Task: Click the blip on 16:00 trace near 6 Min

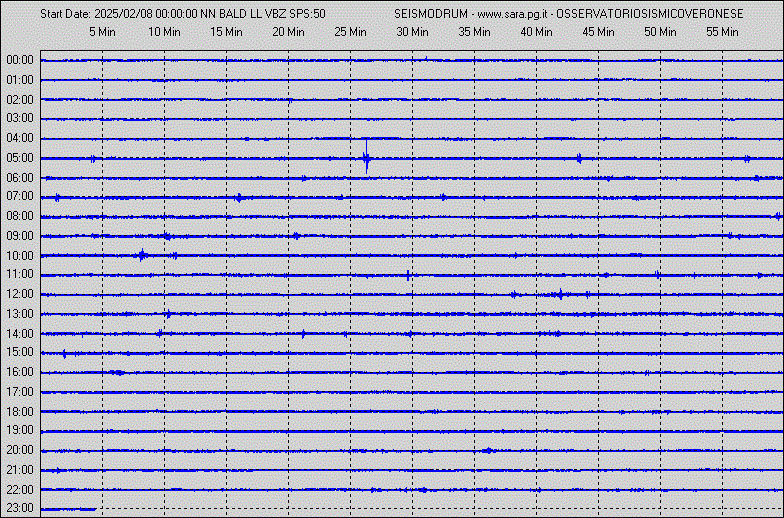Action: (118, 372)
